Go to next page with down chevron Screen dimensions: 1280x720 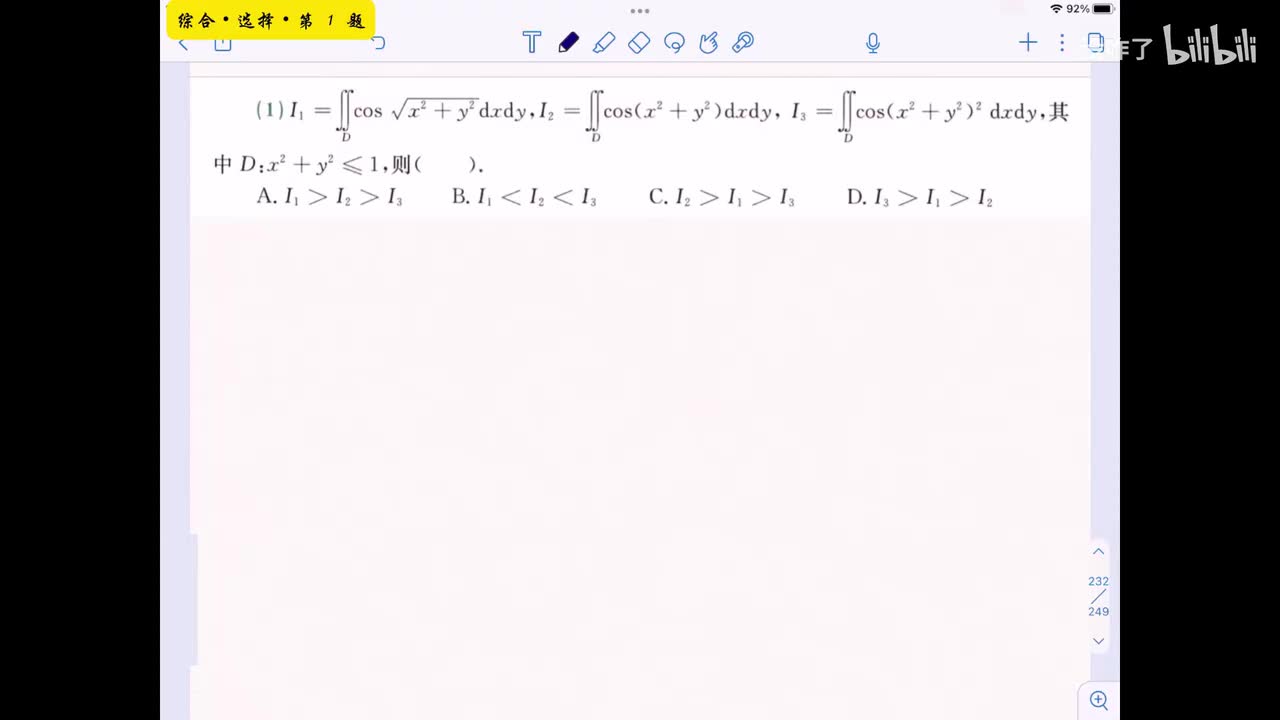[1098, 641]
